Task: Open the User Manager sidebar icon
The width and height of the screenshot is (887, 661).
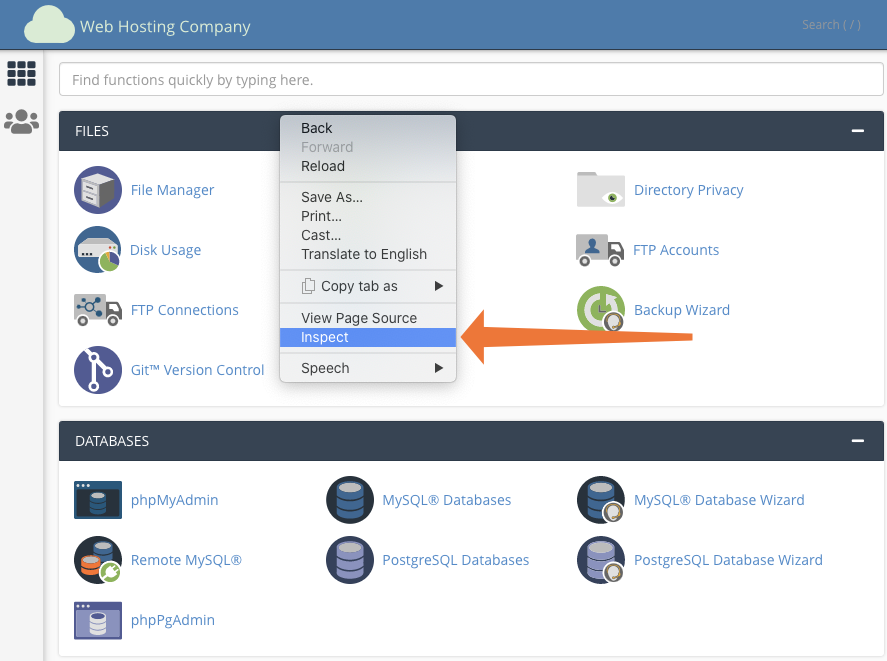Action: pyautogui.click(x=21, y=122)
